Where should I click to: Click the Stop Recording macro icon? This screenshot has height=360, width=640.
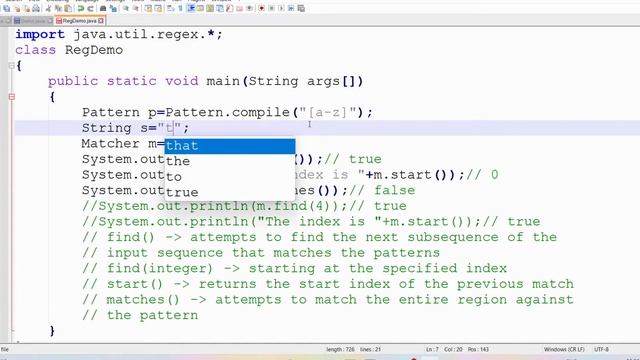pos(271,9)
